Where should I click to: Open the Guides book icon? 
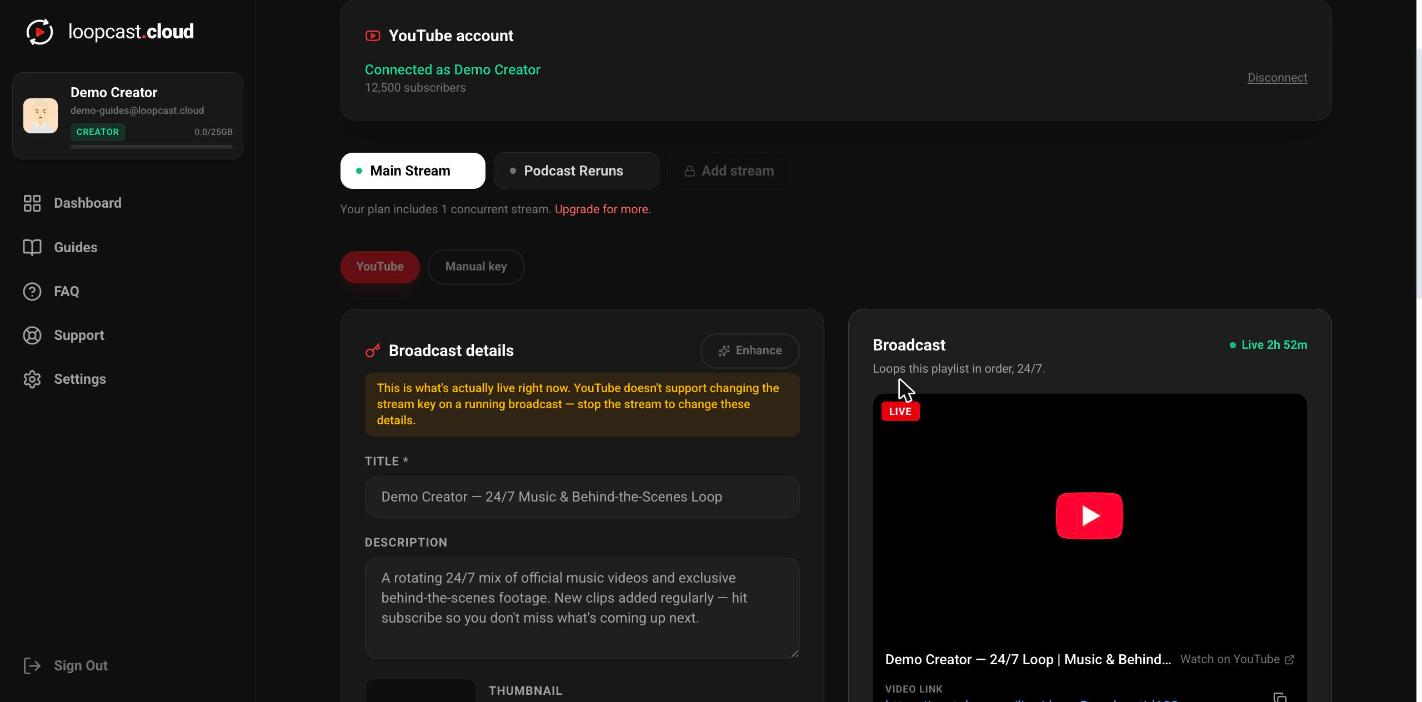coord(32,247)
